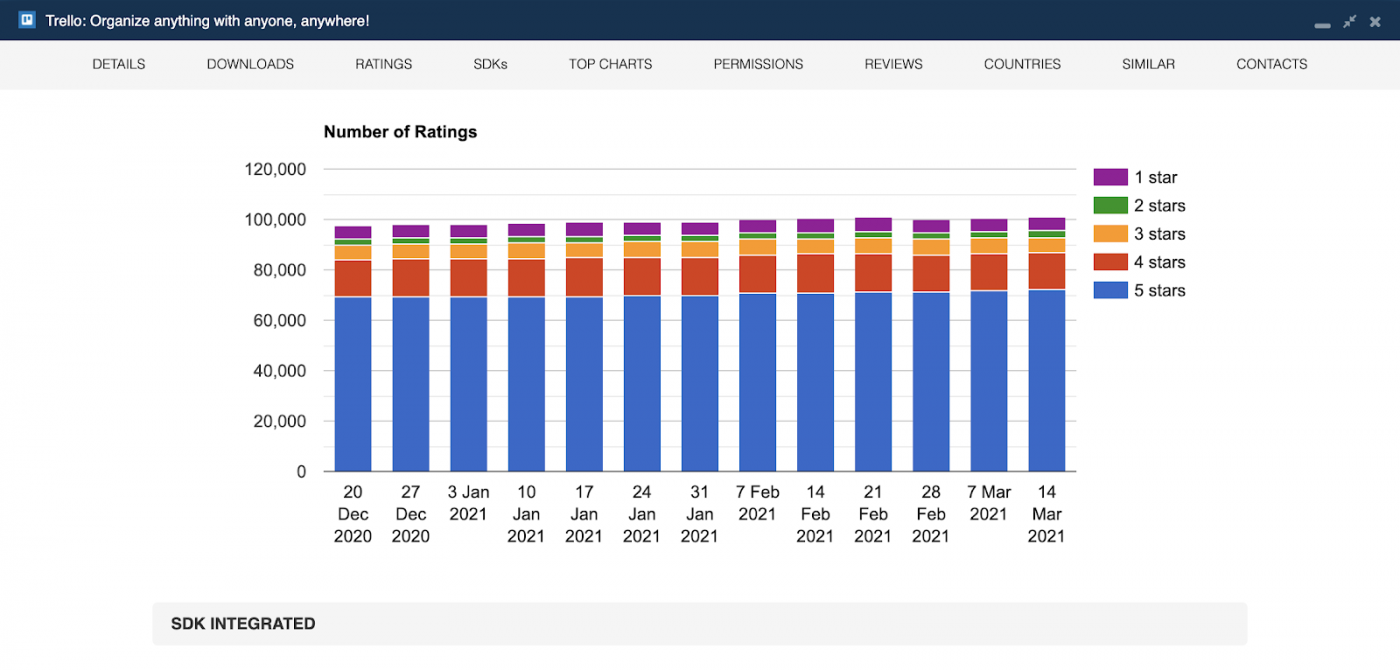Image resolution: width=1400 pixels, height=670 pixels.
Task: Select the RATINGS tab
Action: coord(384,64)
